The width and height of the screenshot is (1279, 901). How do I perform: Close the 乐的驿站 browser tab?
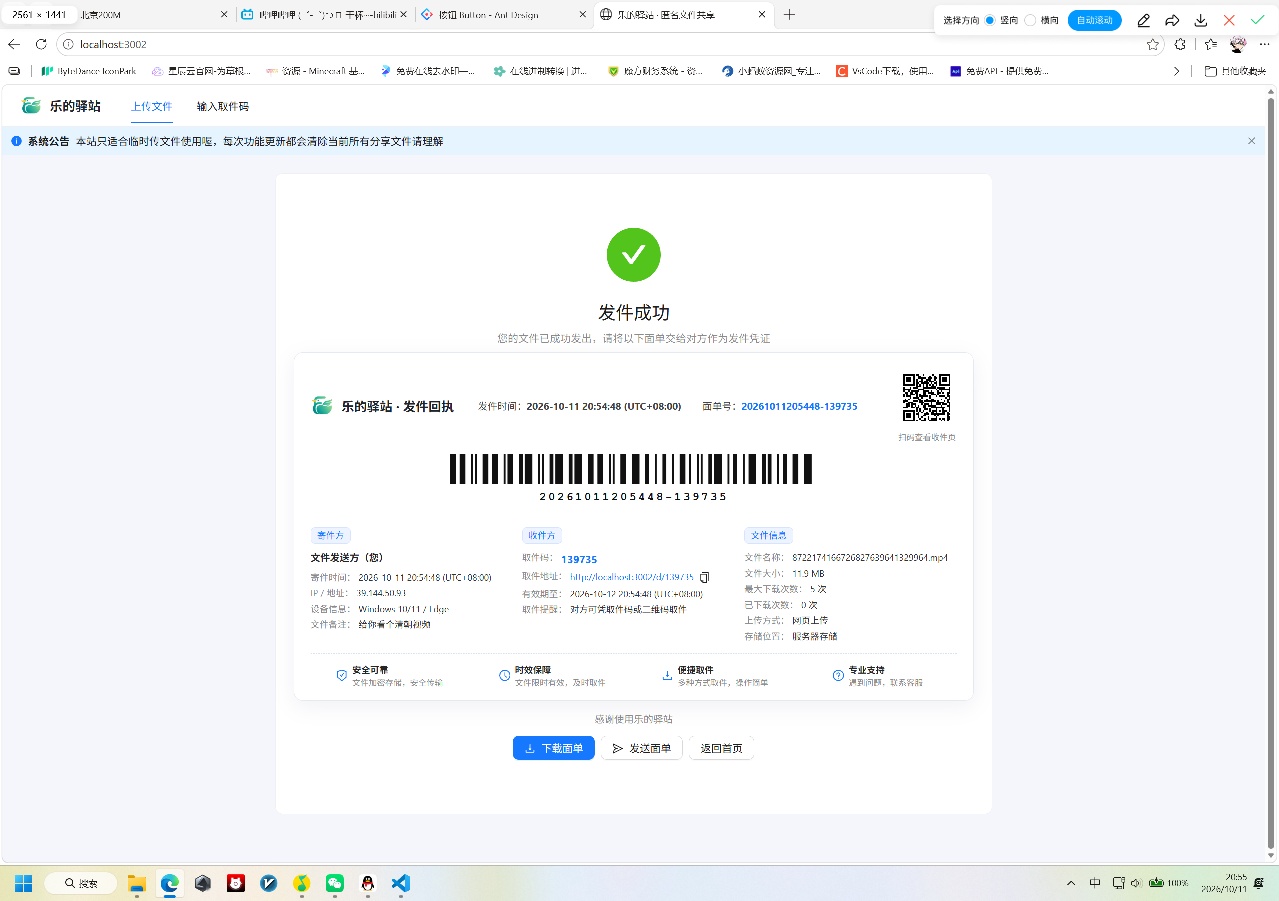click(x=762, y=15)
